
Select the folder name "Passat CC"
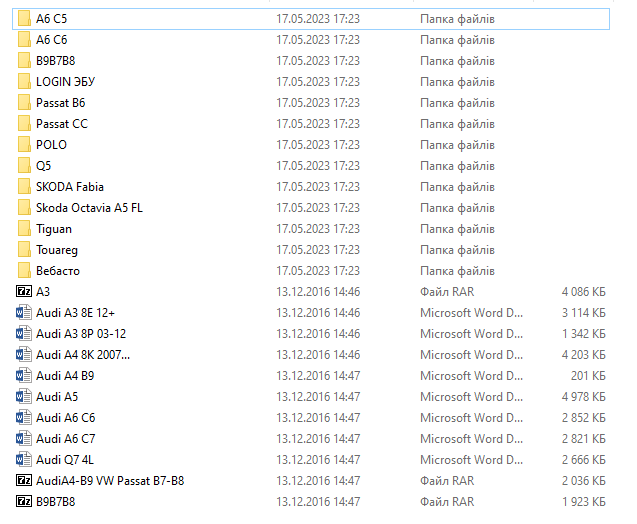62,123
